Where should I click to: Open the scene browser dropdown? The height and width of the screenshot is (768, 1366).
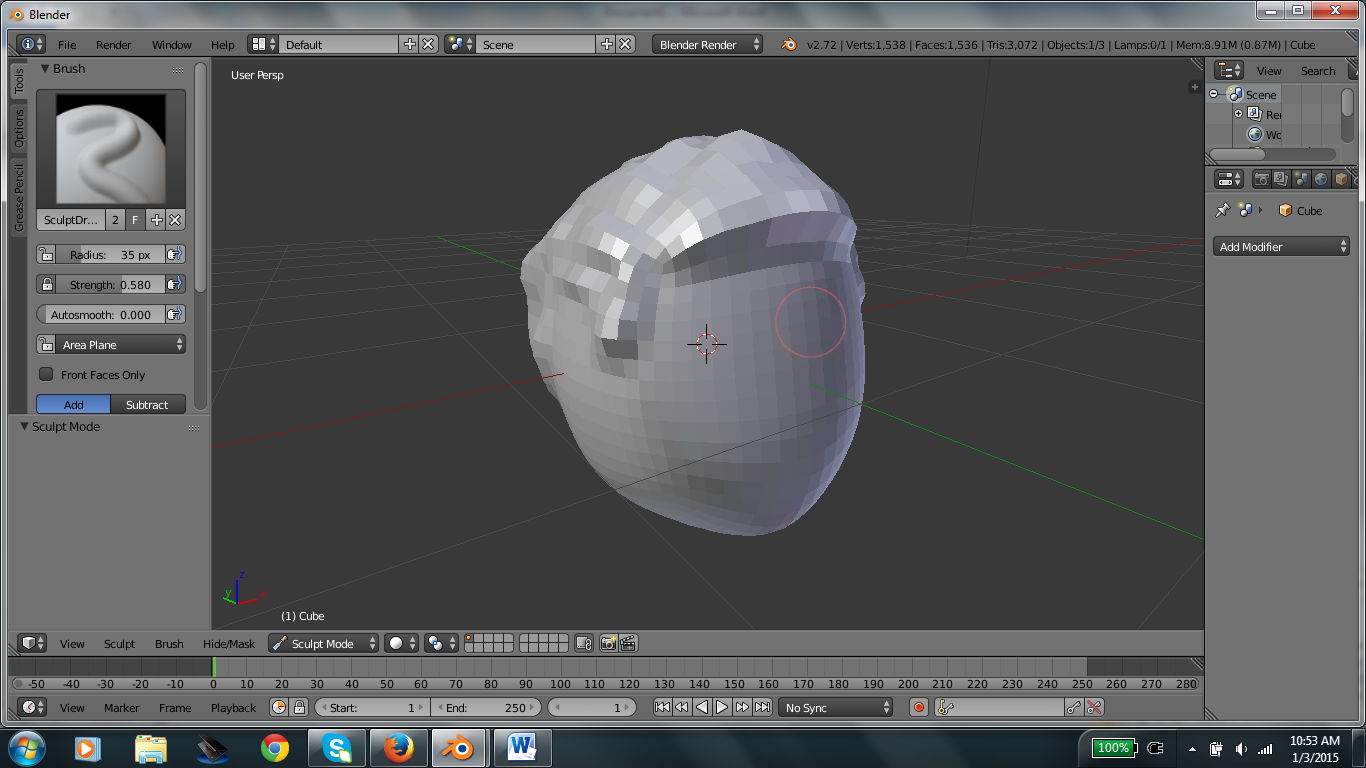pos(460,44)
